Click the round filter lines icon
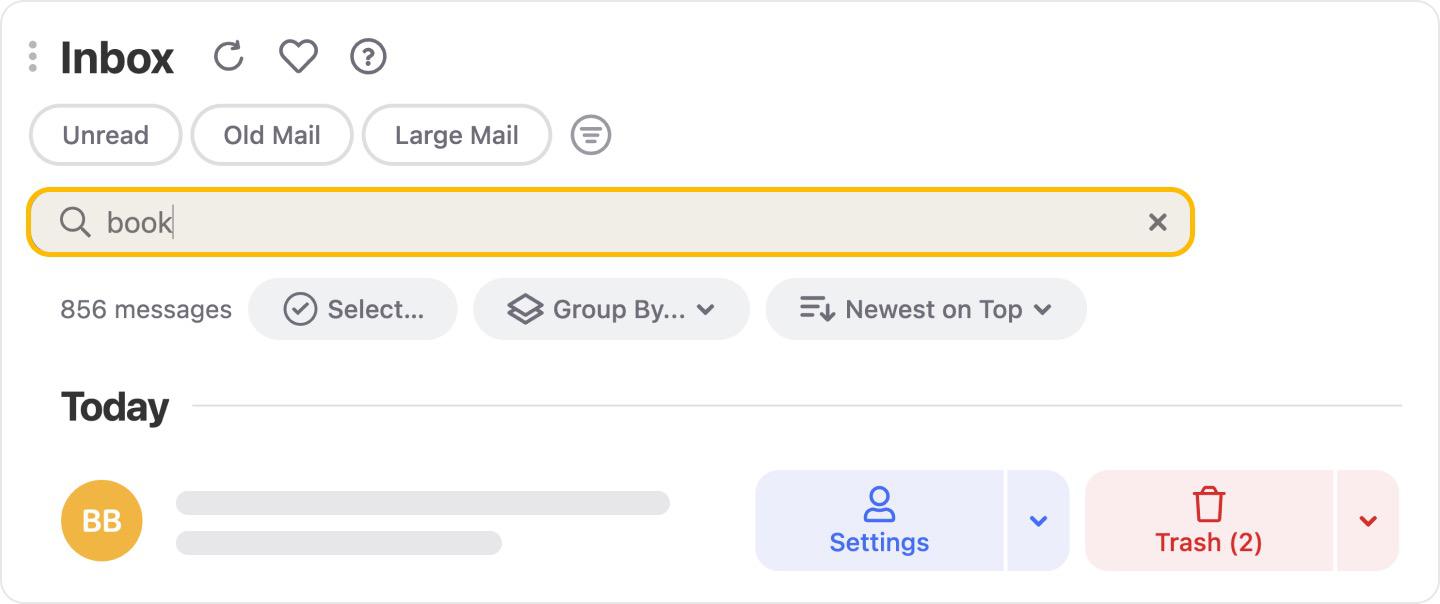Image resolution: width=1440 pixels, height=604 pixels. (591, 135)
